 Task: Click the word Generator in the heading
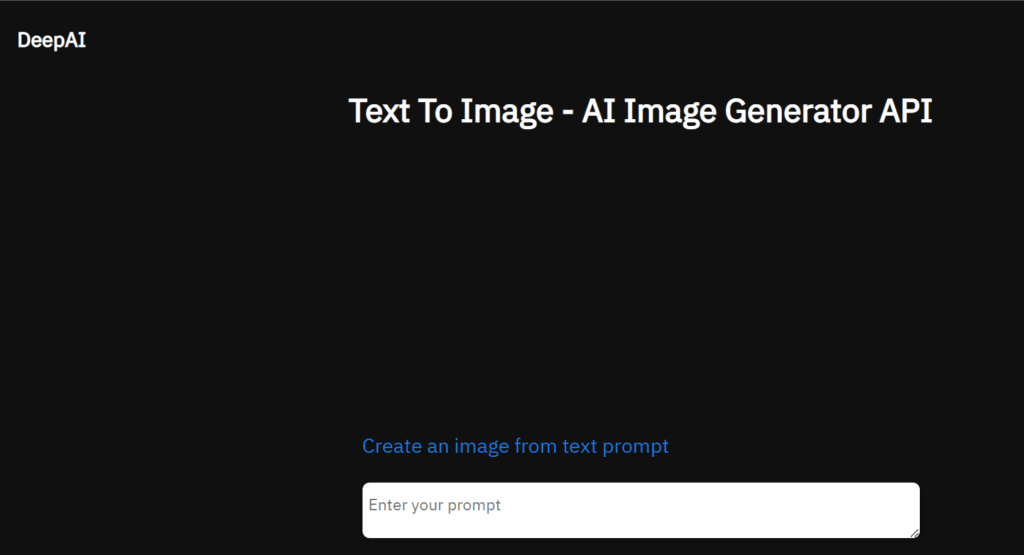(x=797, y=112)
